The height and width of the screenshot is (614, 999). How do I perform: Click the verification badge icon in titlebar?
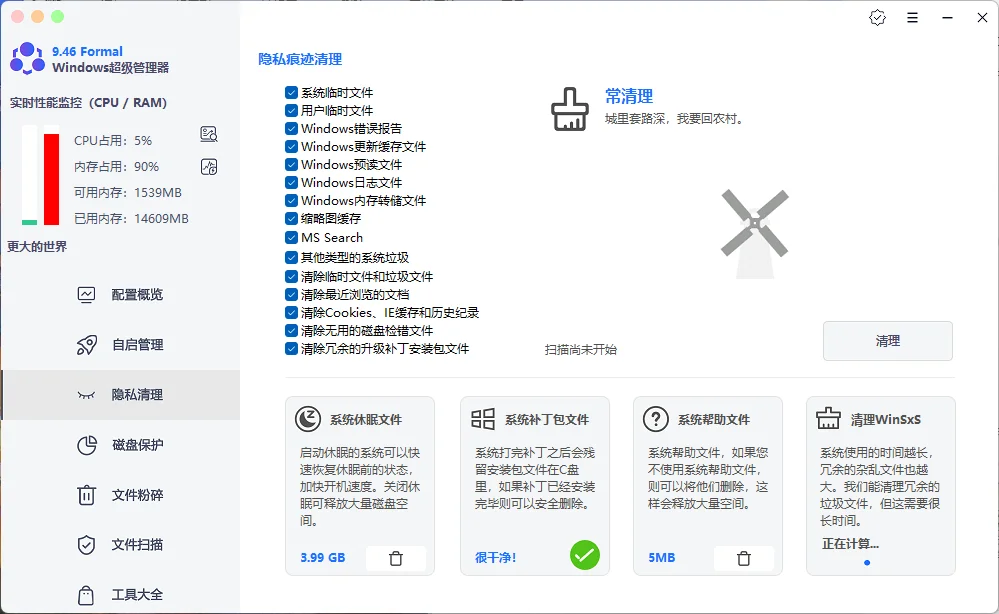pyautogui.click(x=877, y=17)
